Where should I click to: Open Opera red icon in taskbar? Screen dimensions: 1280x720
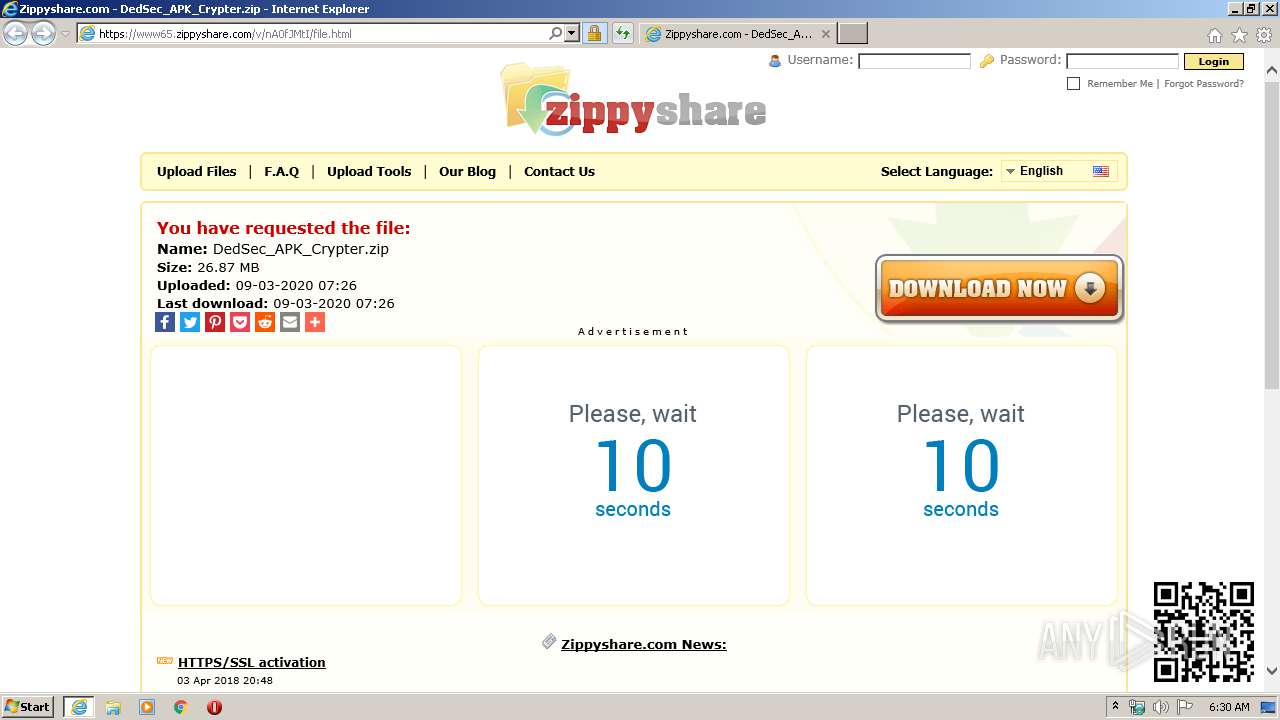coord(214,707)
